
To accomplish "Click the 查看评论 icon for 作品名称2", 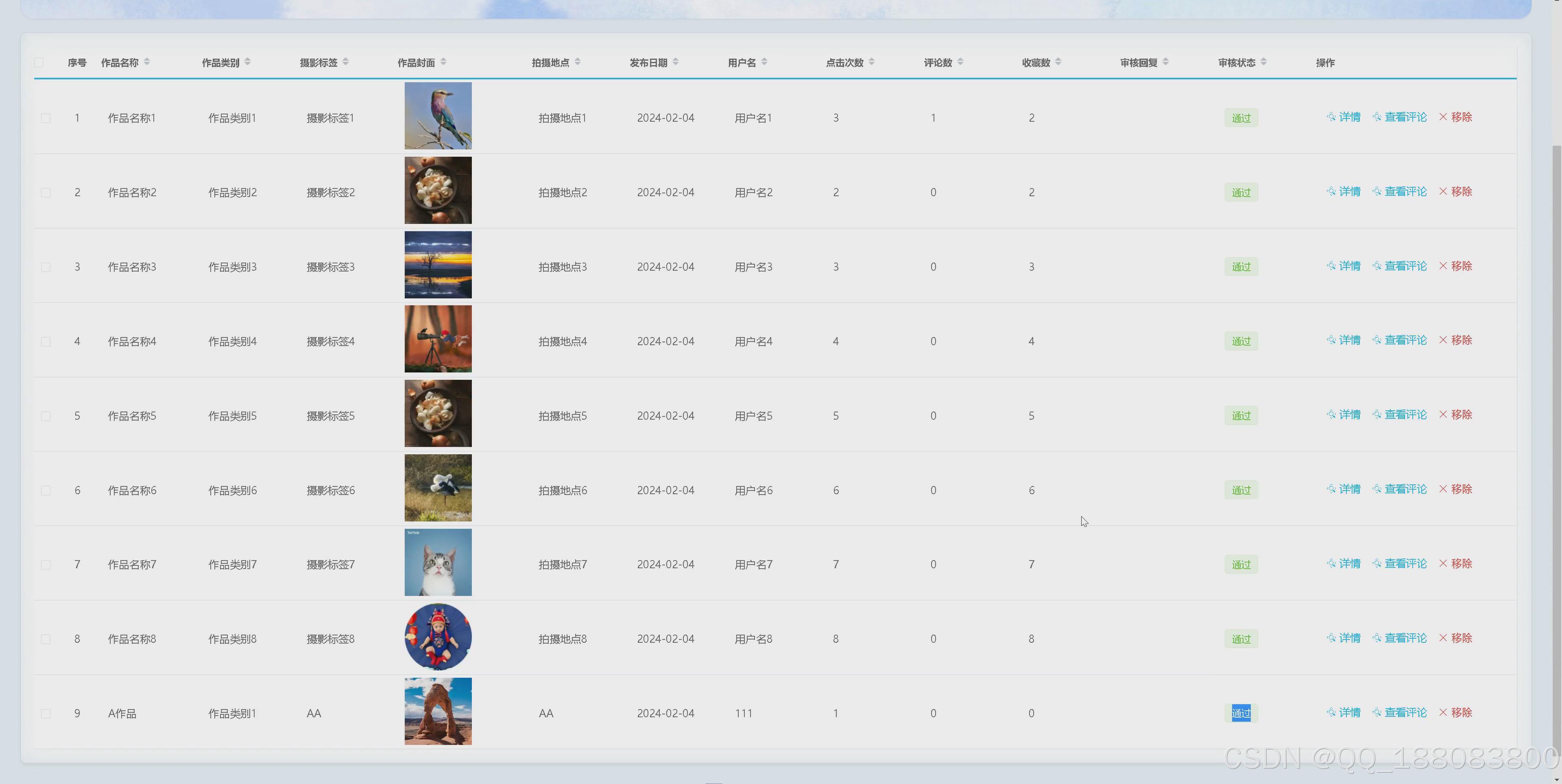I will click(1377, 192).
